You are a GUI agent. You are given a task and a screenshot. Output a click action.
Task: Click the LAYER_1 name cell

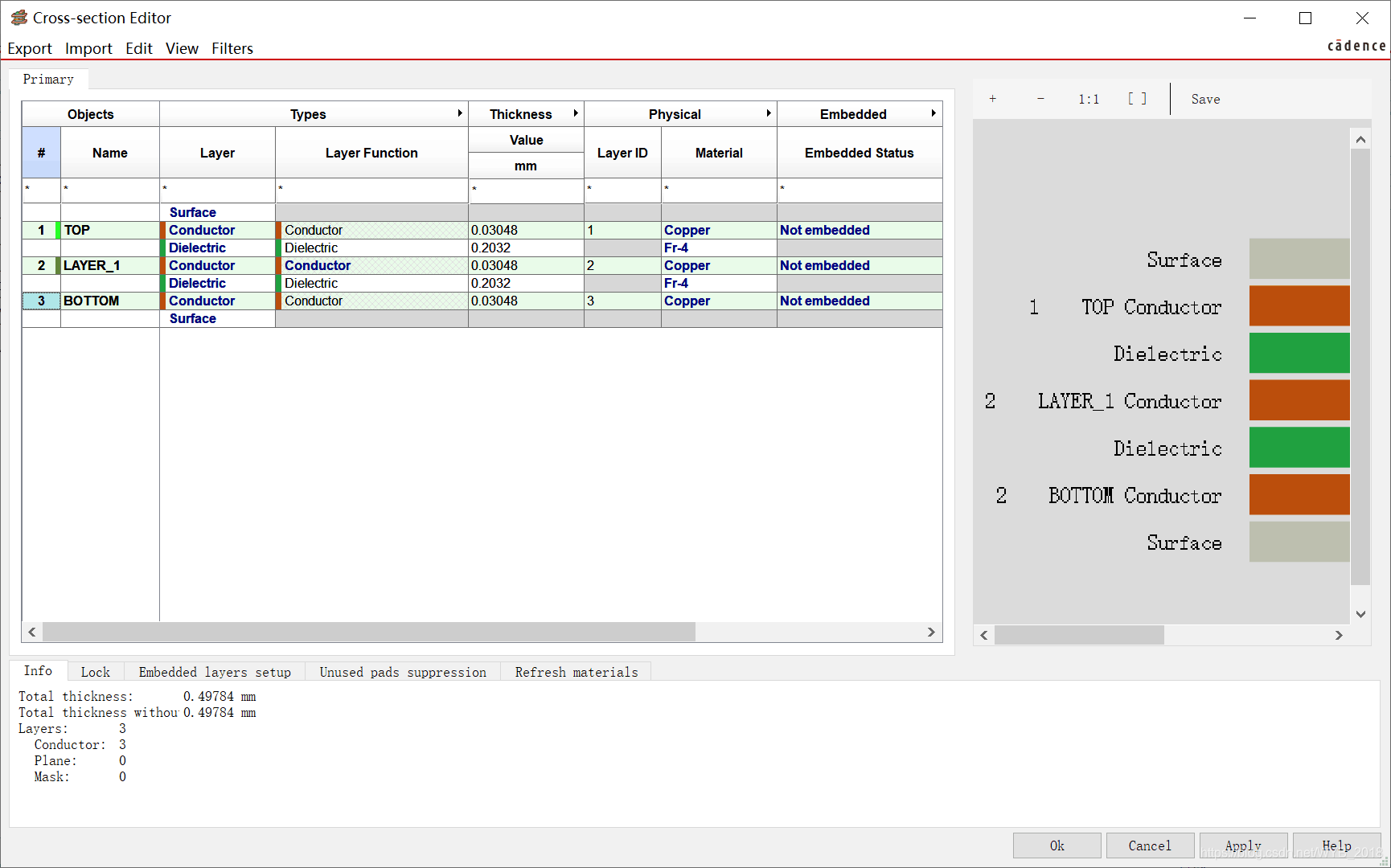click(110, 265)
